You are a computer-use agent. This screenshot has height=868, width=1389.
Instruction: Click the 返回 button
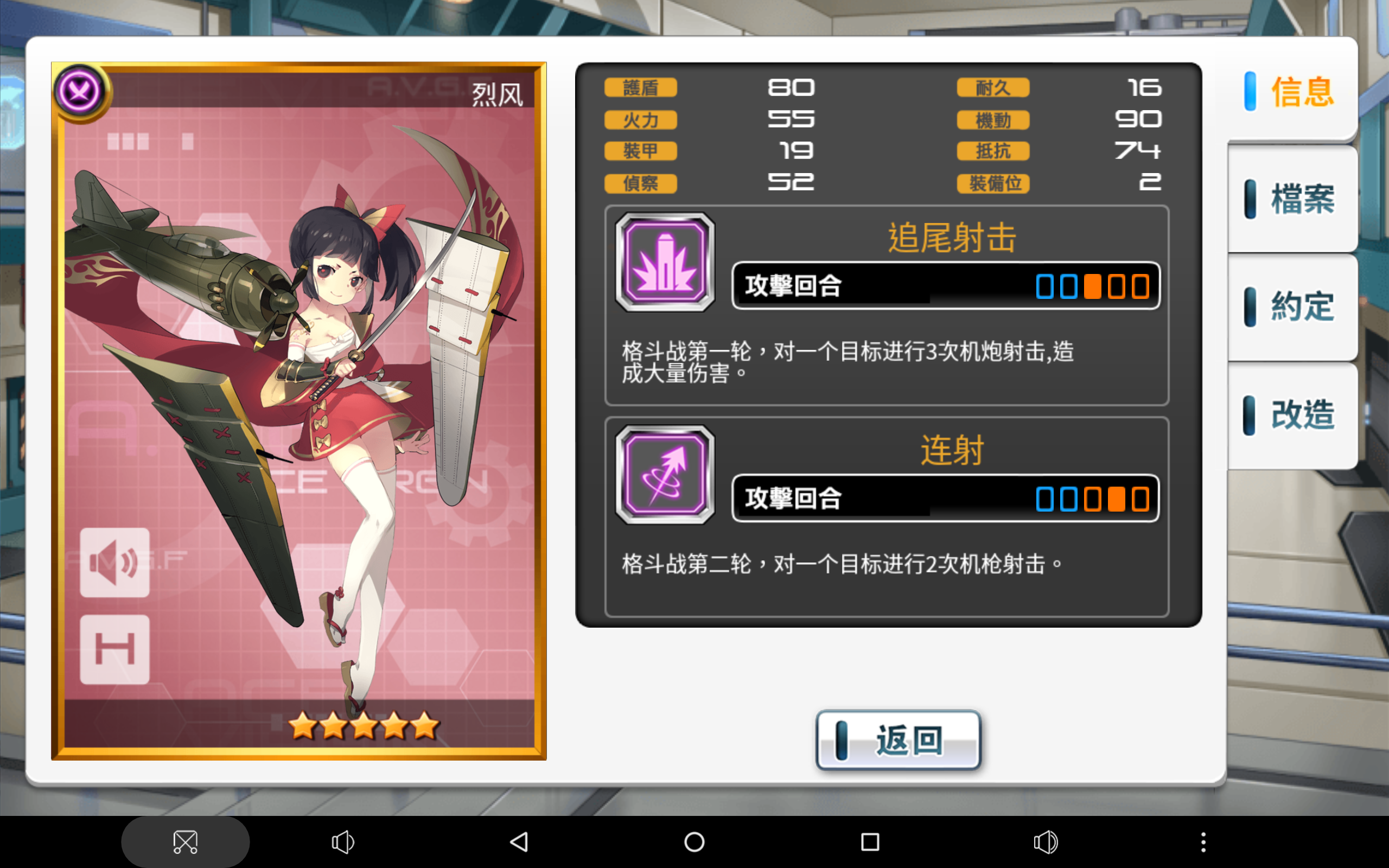(899, 740)
